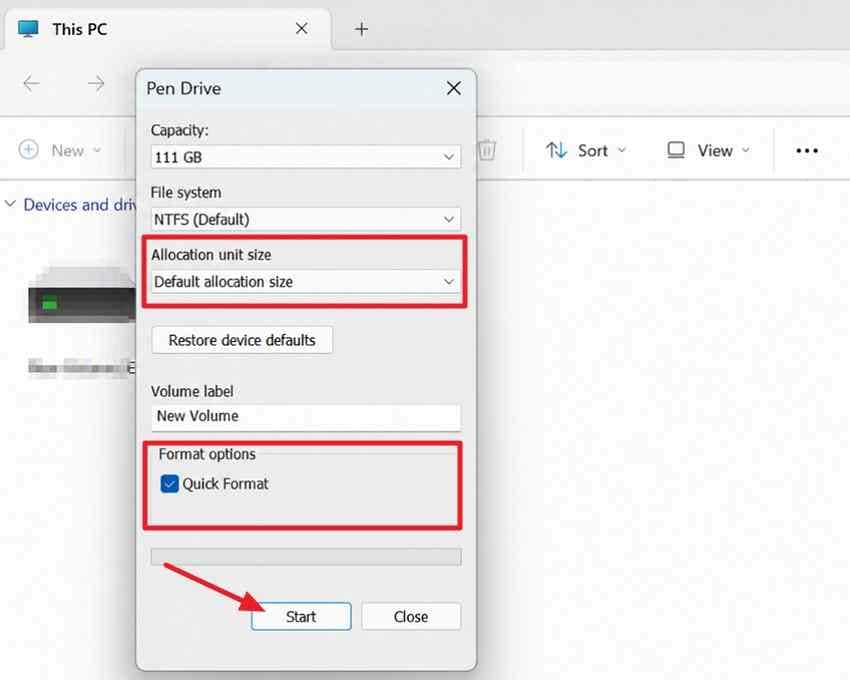This screenshot has width=850, height=680.
Task: Select the This PC tab
Action: click(168, 29)
